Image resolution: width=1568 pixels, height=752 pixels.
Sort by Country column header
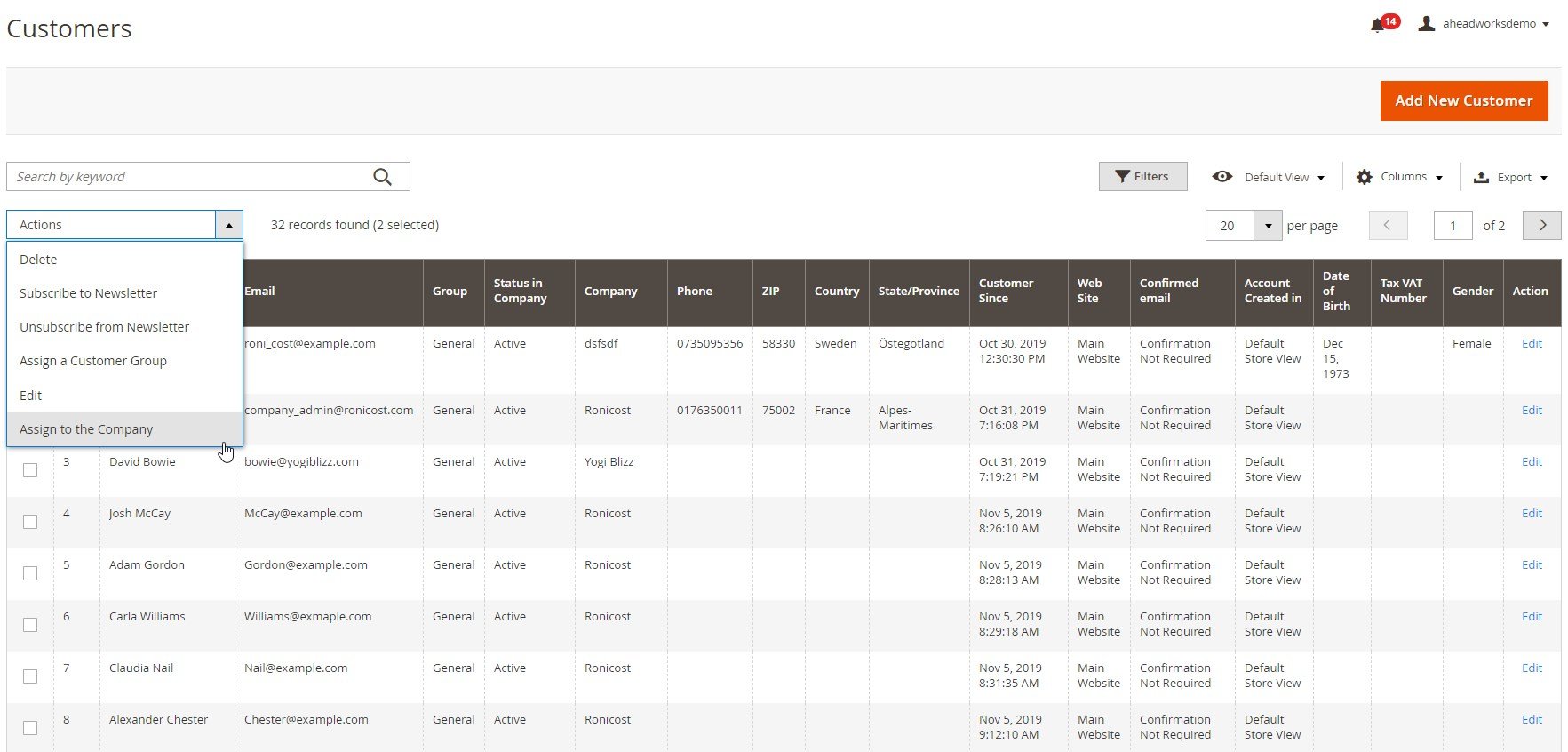click(x=837, y=292)
